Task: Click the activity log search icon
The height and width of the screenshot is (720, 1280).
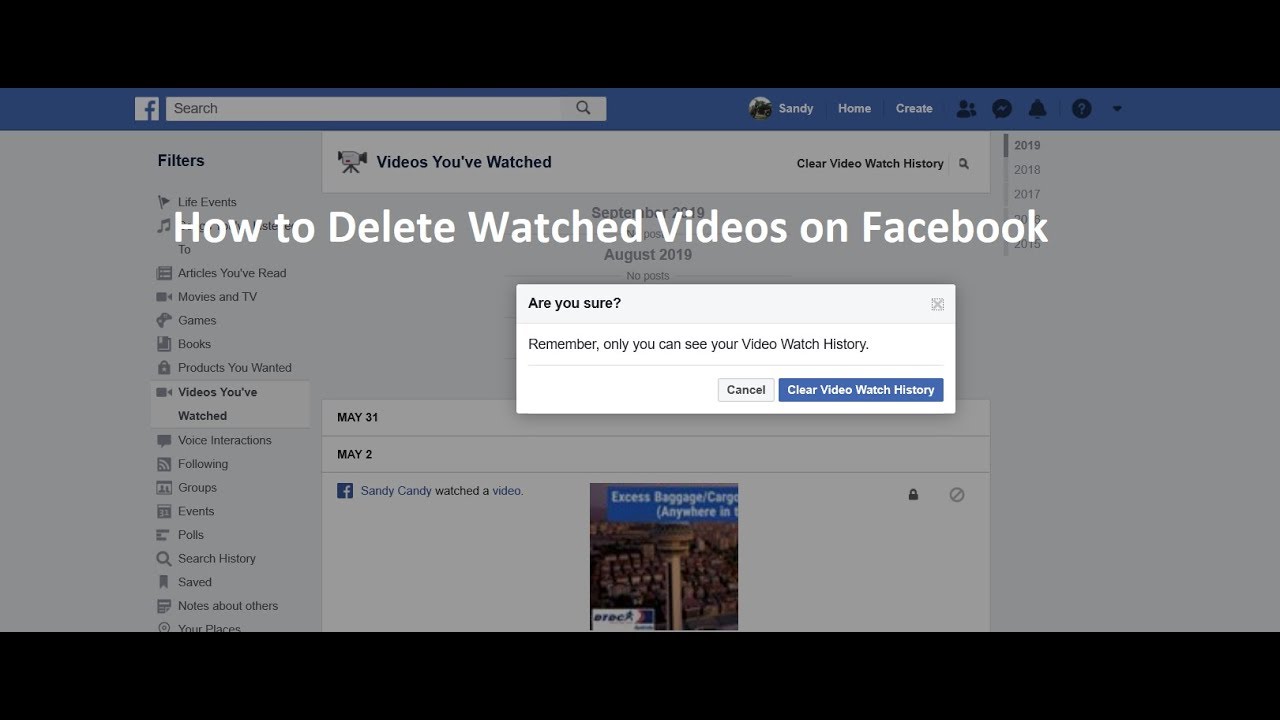Action: (964, 164)
